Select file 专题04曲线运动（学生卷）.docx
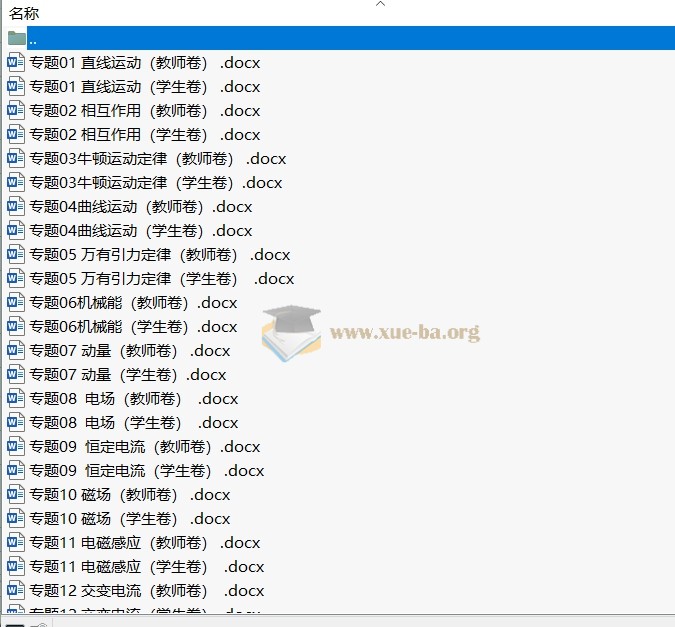 pos(140,231)
